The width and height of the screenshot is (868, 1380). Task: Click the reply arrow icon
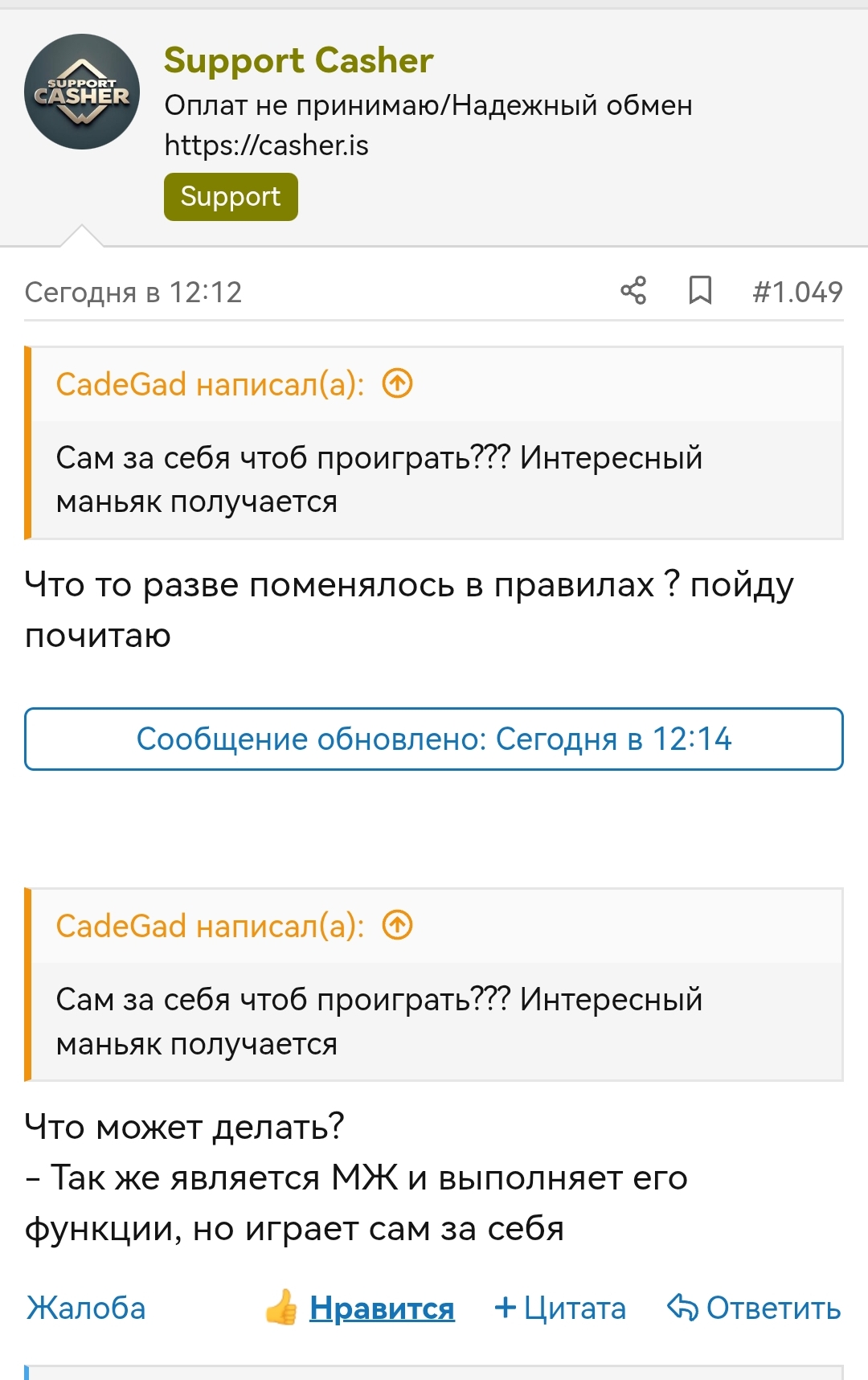682,1308
